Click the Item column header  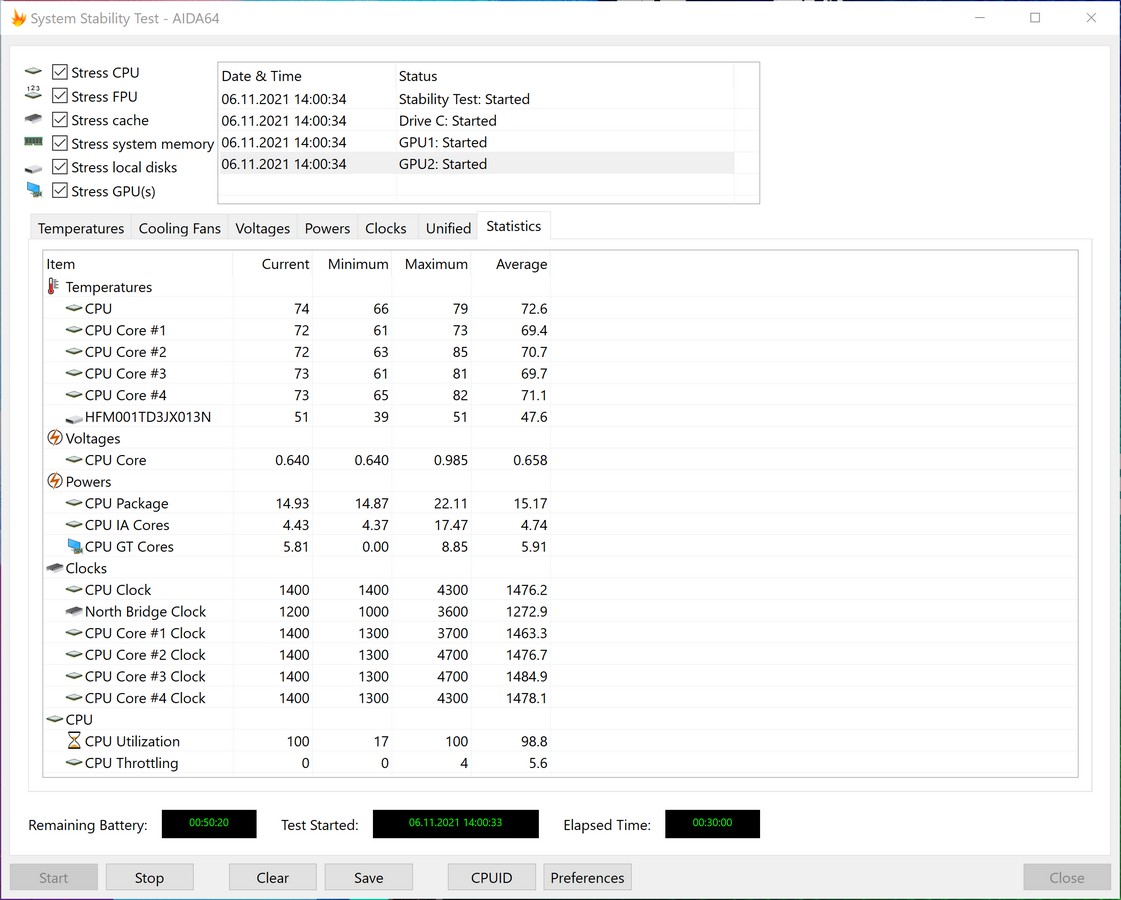[137, 264]
